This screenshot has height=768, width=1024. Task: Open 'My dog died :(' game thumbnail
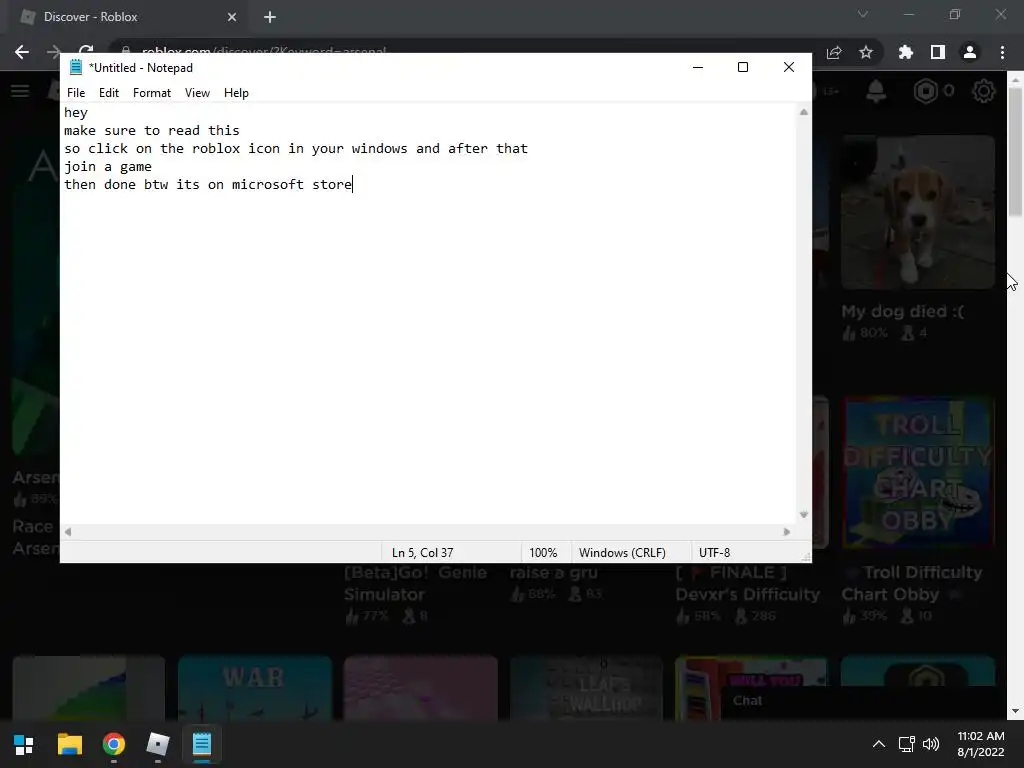click(918, 212)
